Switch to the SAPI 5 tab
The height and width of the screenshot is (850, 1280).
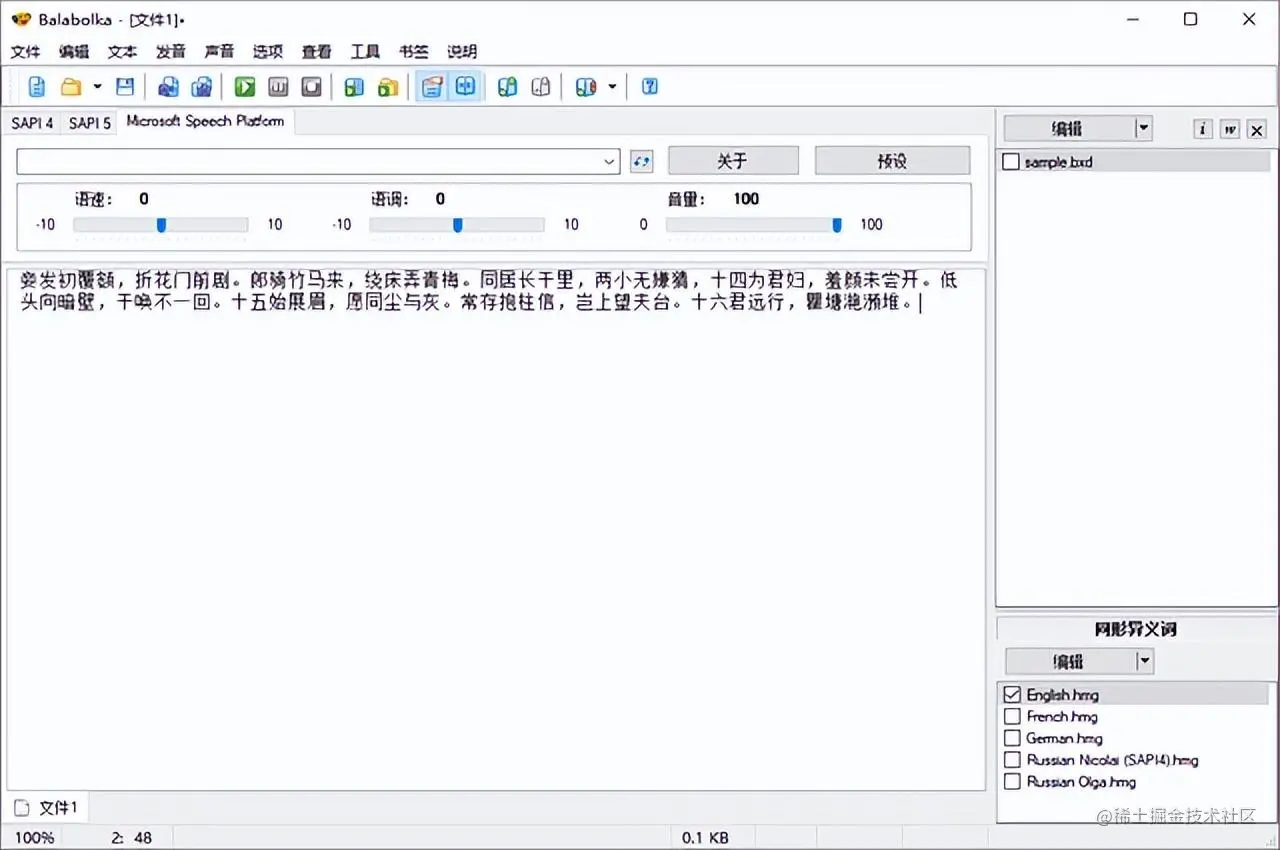click(x=90, y=123)
